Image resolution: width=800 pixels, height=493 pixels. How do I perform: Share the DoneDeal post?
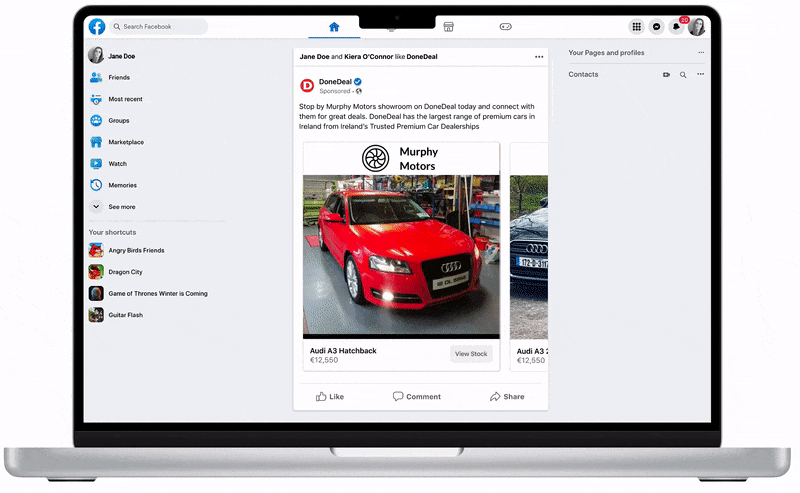point(507,397)
